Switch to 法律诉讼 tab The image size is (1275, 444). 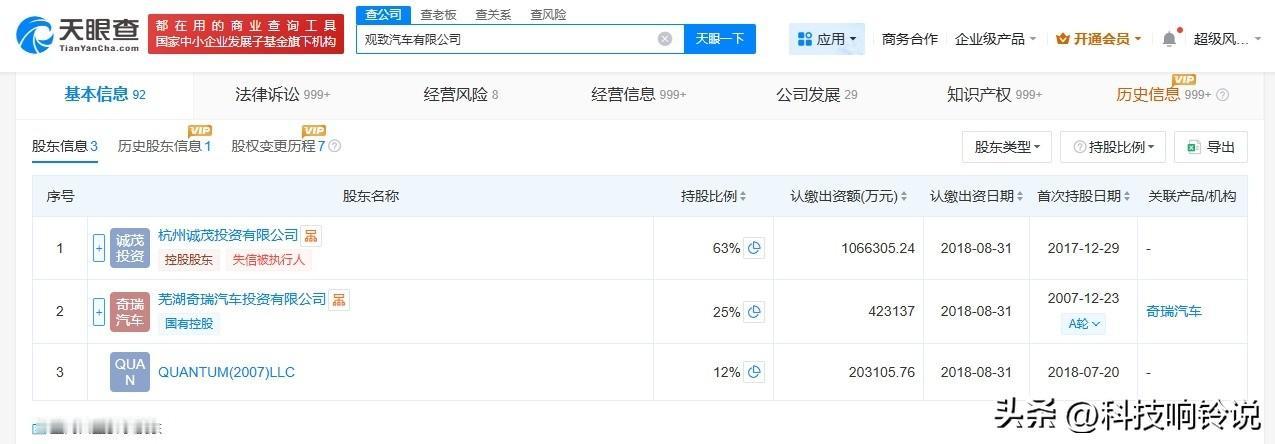pos(282,94)
